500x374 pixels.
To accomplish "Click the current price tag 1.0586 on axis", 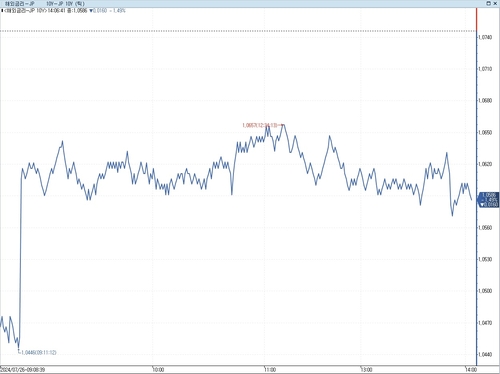I will click(x=489, y=200).
